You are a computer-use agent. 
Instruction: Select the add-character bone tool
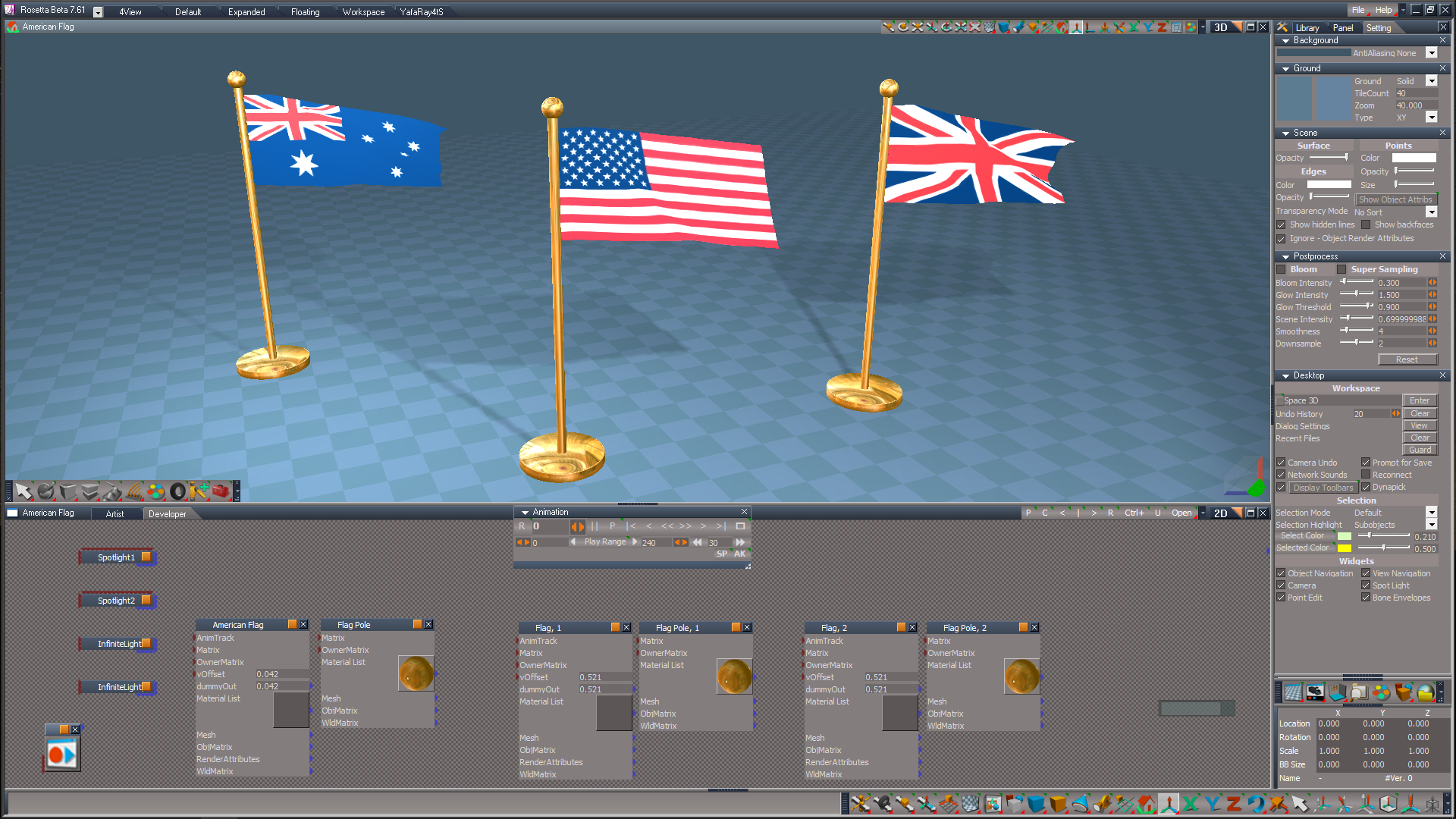point(199,491)
